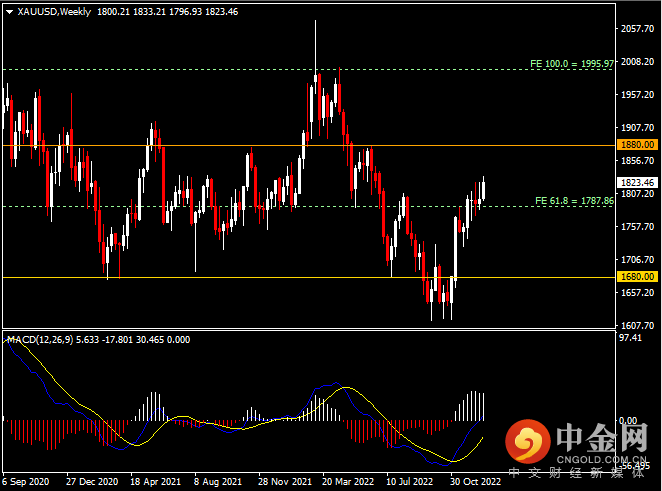Screen dimensions: 662x491
Task: Click the current price tag 1823.46
Action: (x=635, y=183)
